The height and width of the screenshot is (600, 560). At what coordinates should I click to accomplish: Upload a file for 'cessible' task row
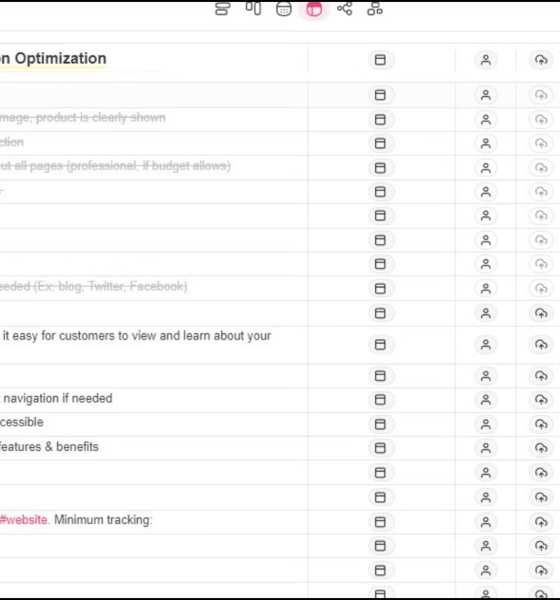[541, 424]
